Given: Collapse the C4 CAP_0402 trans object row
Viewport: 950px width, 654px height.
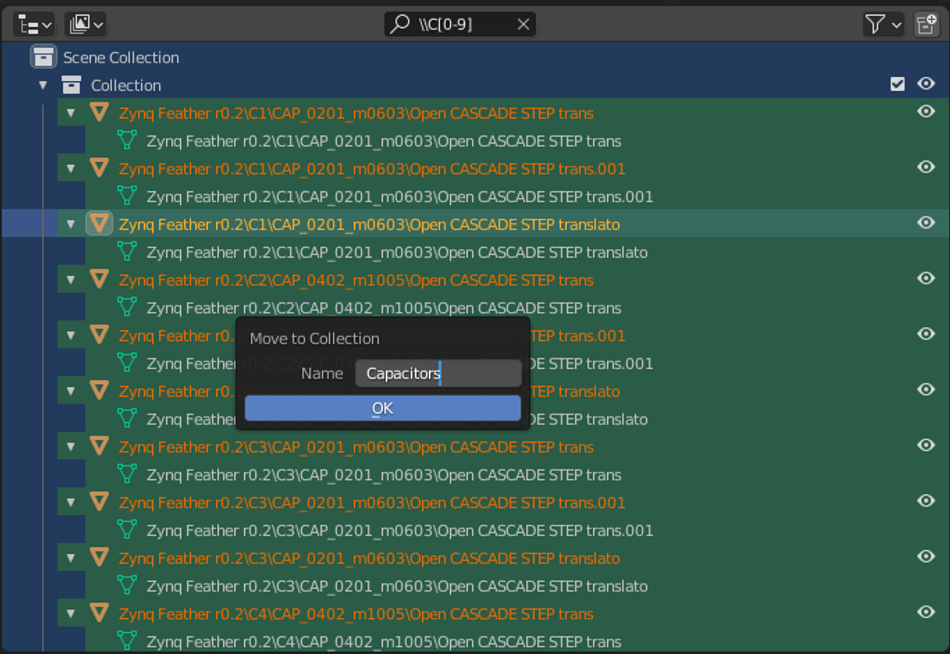Looking at the screenshot, I should pyautogui.click(x=71, y=614).
